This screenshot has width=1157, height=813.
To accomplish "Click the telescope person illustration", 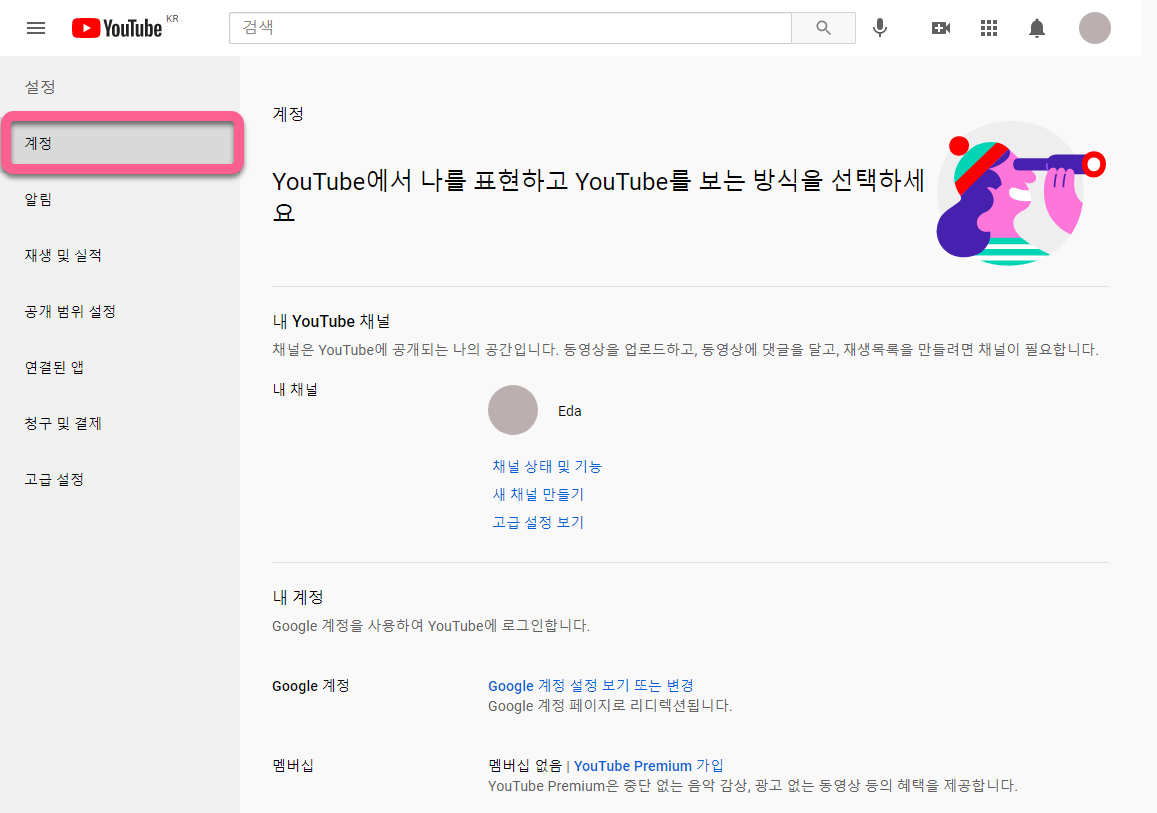I will (x=1021, y=194).
